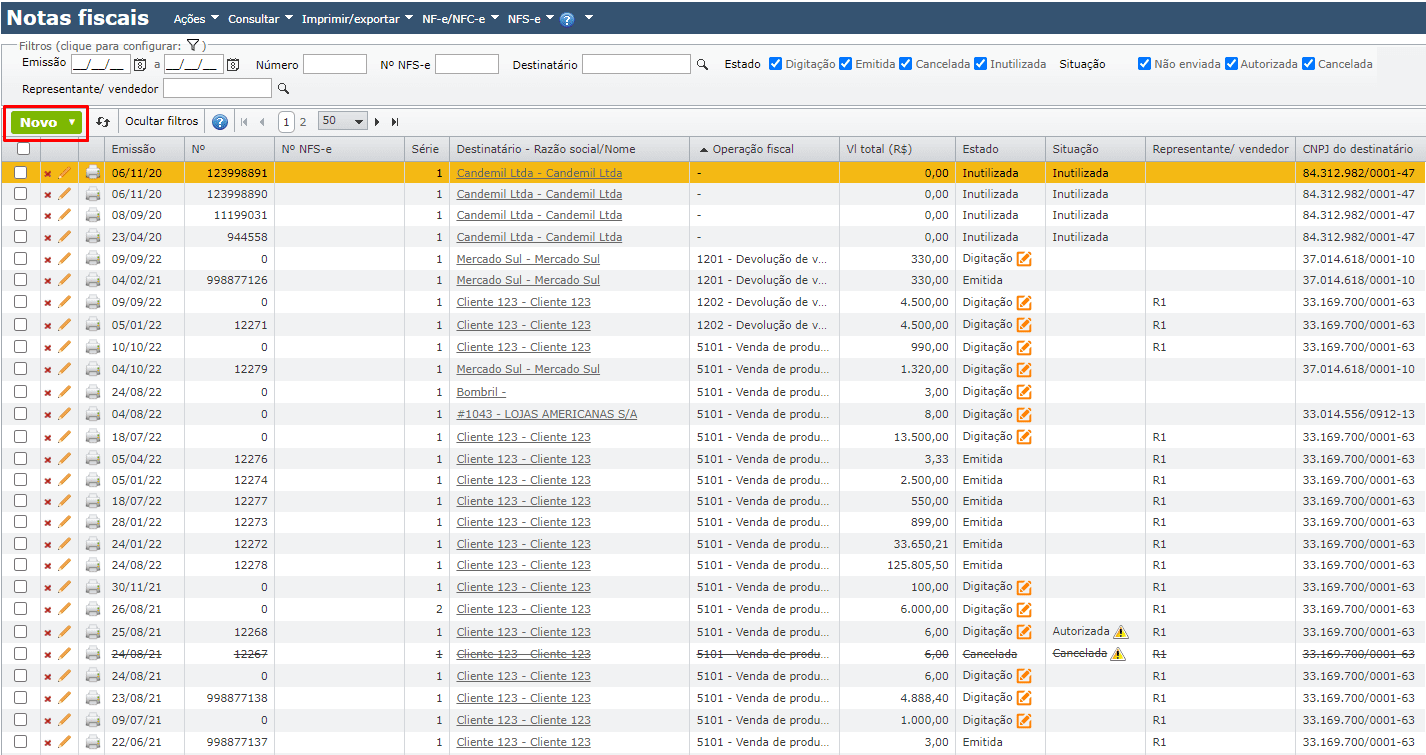Open the NF-e/NFC-e menu

click(x=461, y=19)
